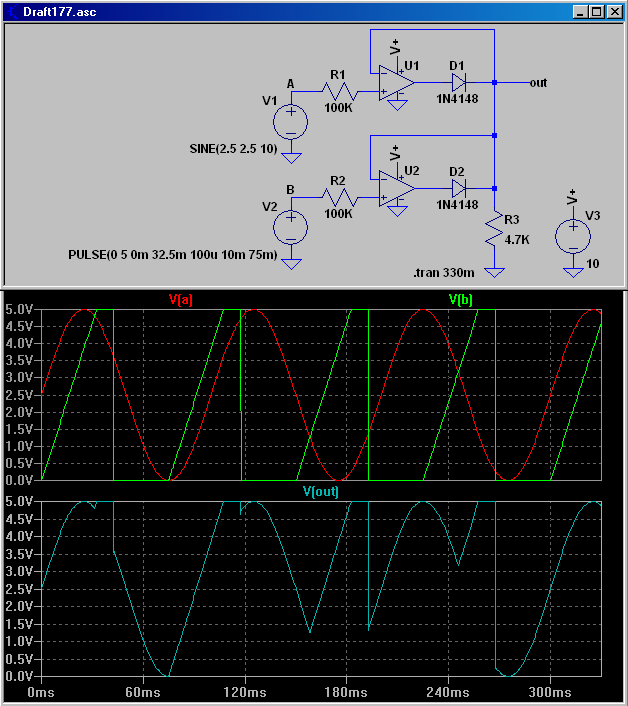Select the D1 diode symbol

459,82
